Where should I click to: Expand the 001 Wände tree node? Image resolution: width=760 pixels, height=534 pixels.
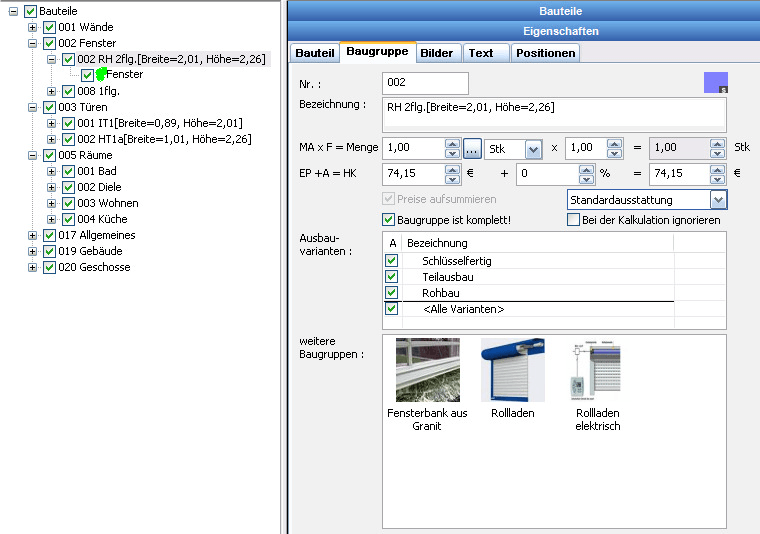point(33,27)
